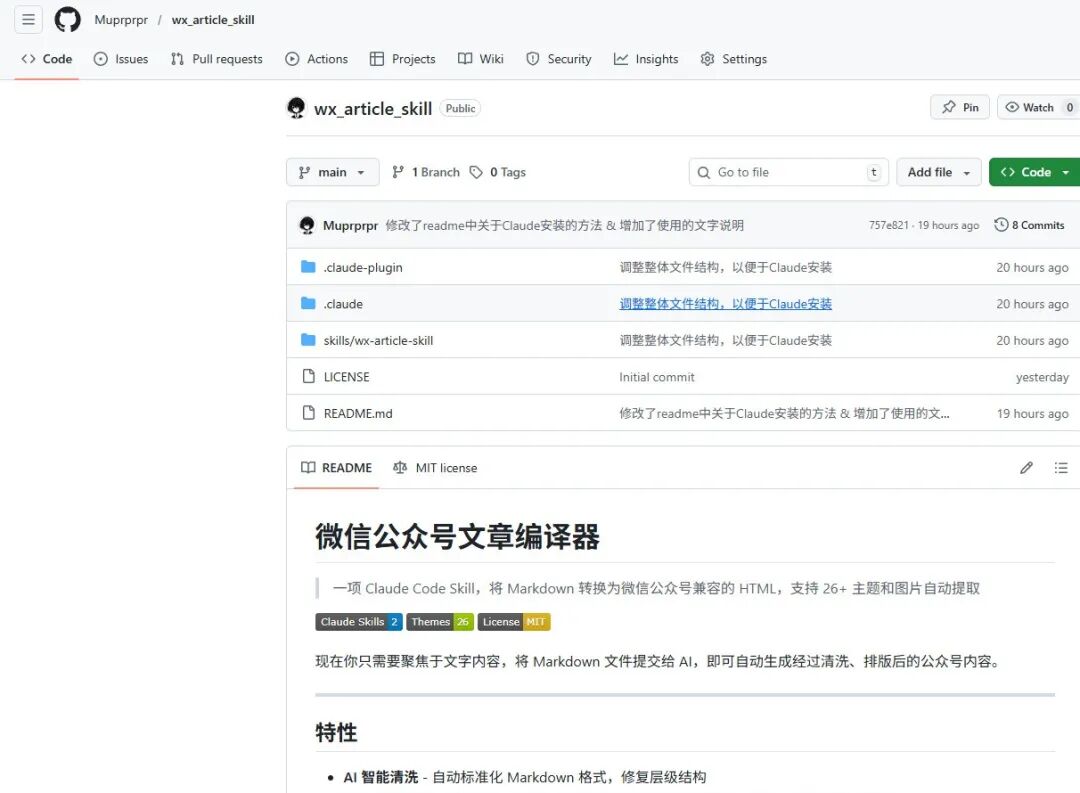Image resolution: width=1080 pixels, height=793 pixels.
Task: Click '19 hours ago' in the README.md row
Action: coord(1032,413)
